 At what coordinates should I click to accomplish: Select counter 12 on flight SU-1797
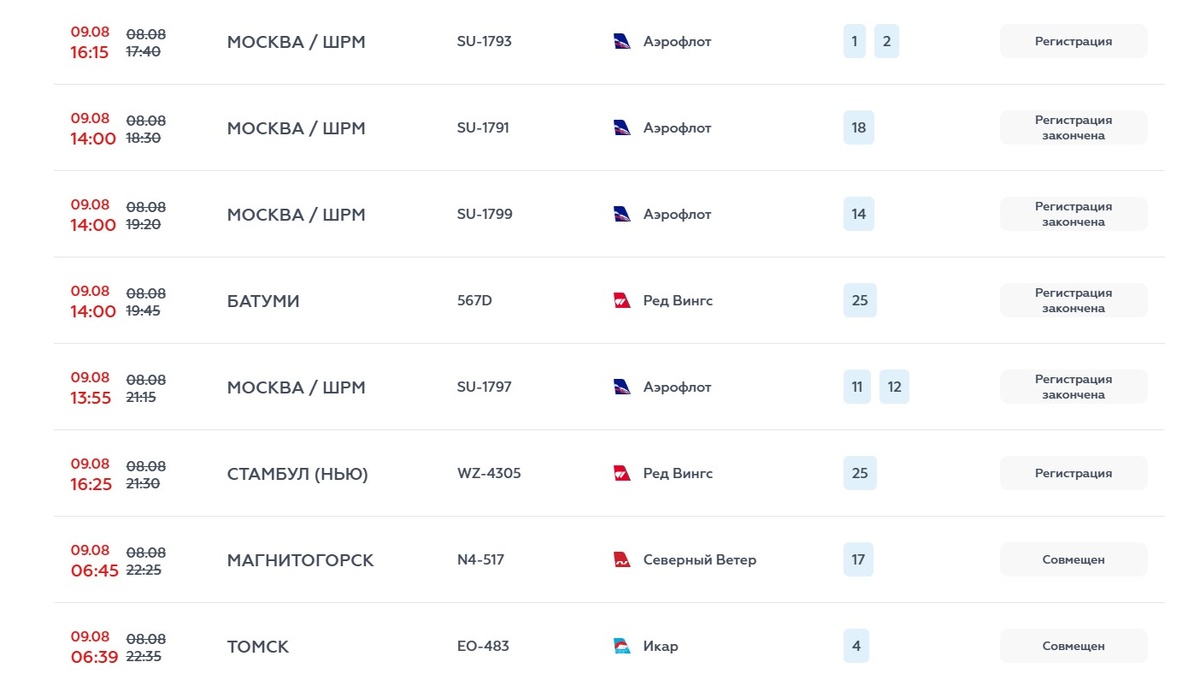click(x=894, y=387)
